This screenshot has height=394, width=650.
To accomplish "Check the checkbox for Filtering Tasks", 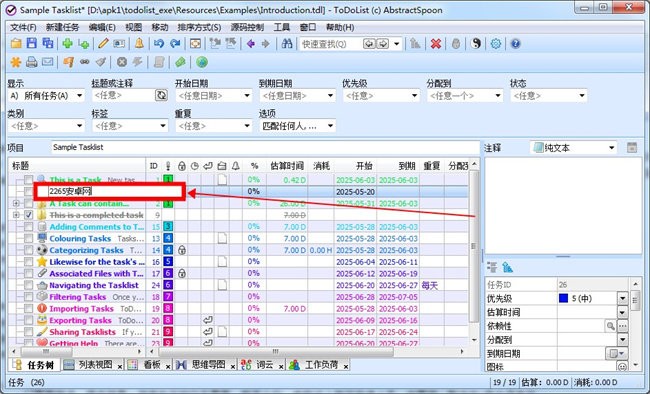I will pos(28,297).
